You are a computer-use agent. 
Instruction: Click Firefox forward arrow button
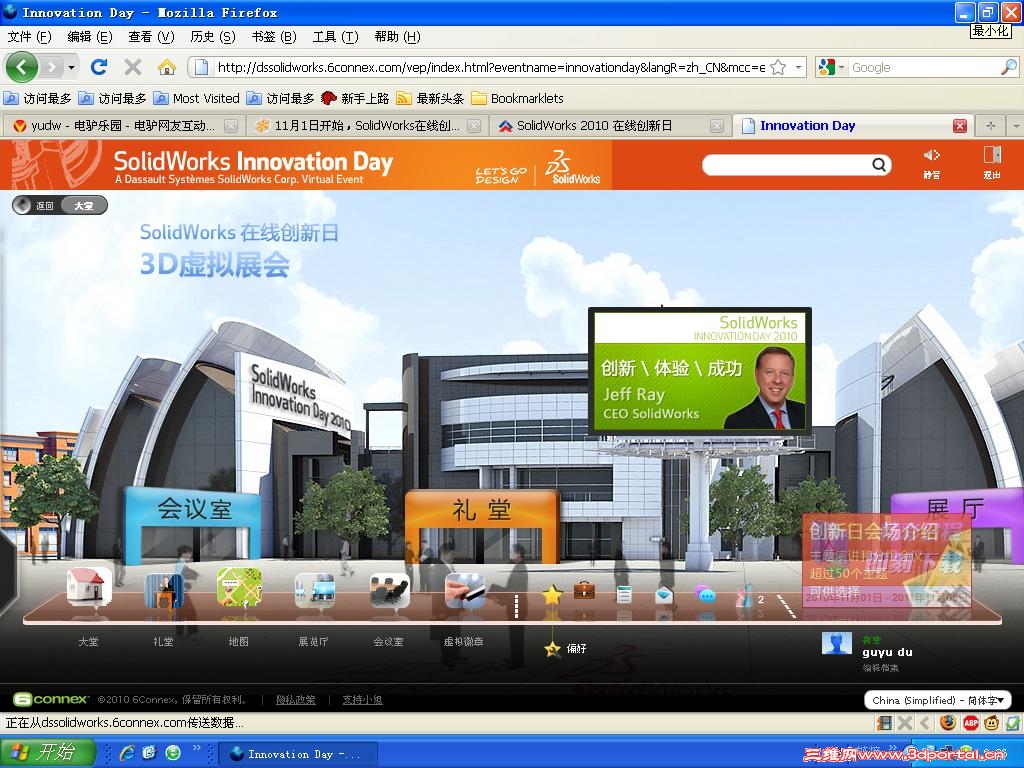[51, 67]
